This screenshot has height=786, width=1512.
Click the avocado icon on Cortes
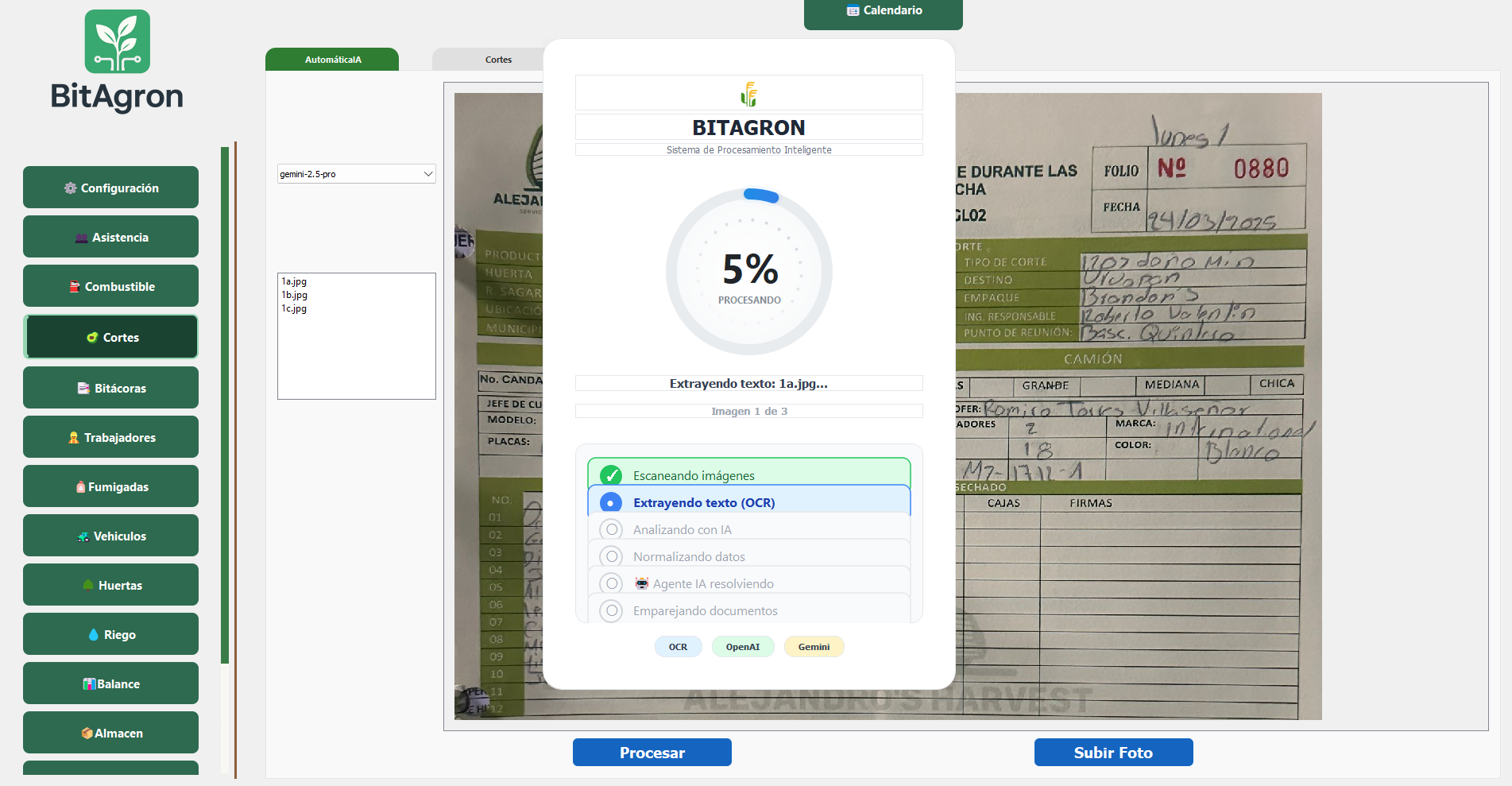tap(92, 338)
